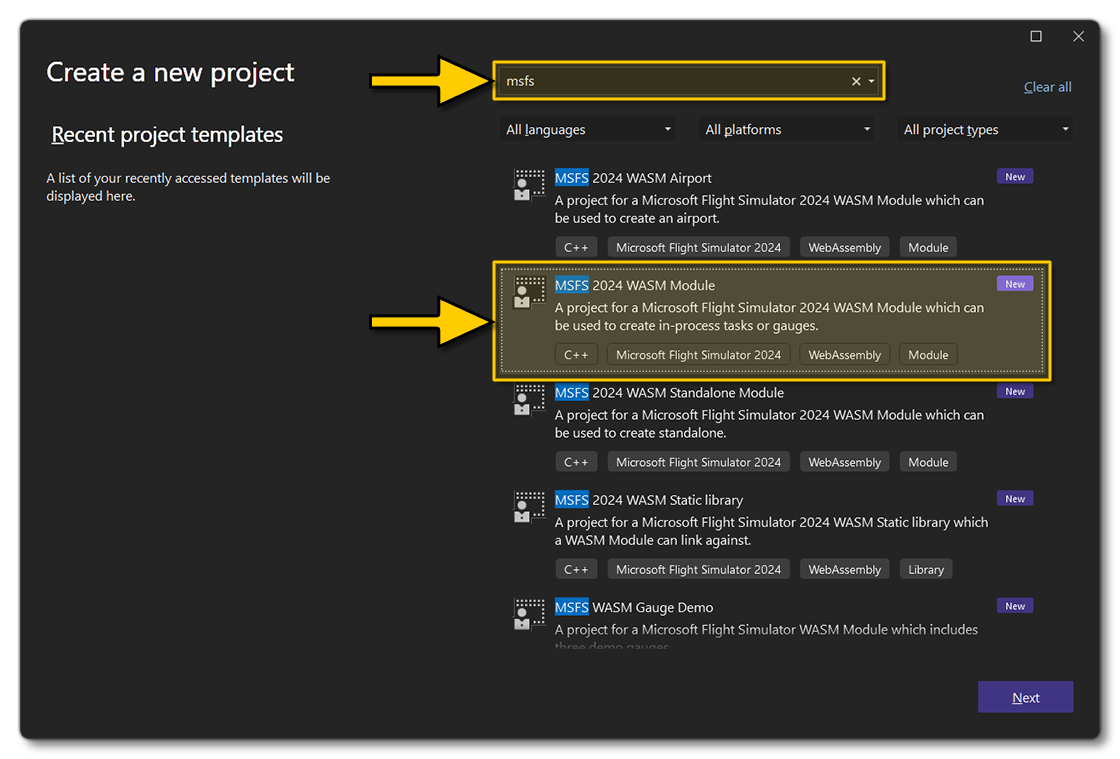Show search history dropdown arrow in search box

coord(872,82)
